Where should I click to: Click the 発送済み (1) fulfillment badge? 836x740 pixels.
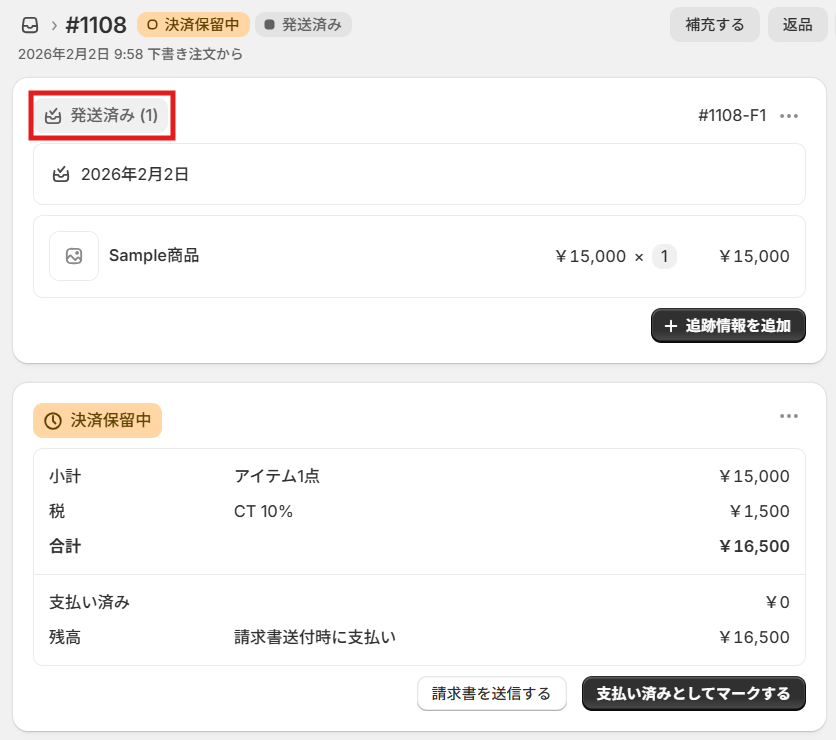point(103,116)
